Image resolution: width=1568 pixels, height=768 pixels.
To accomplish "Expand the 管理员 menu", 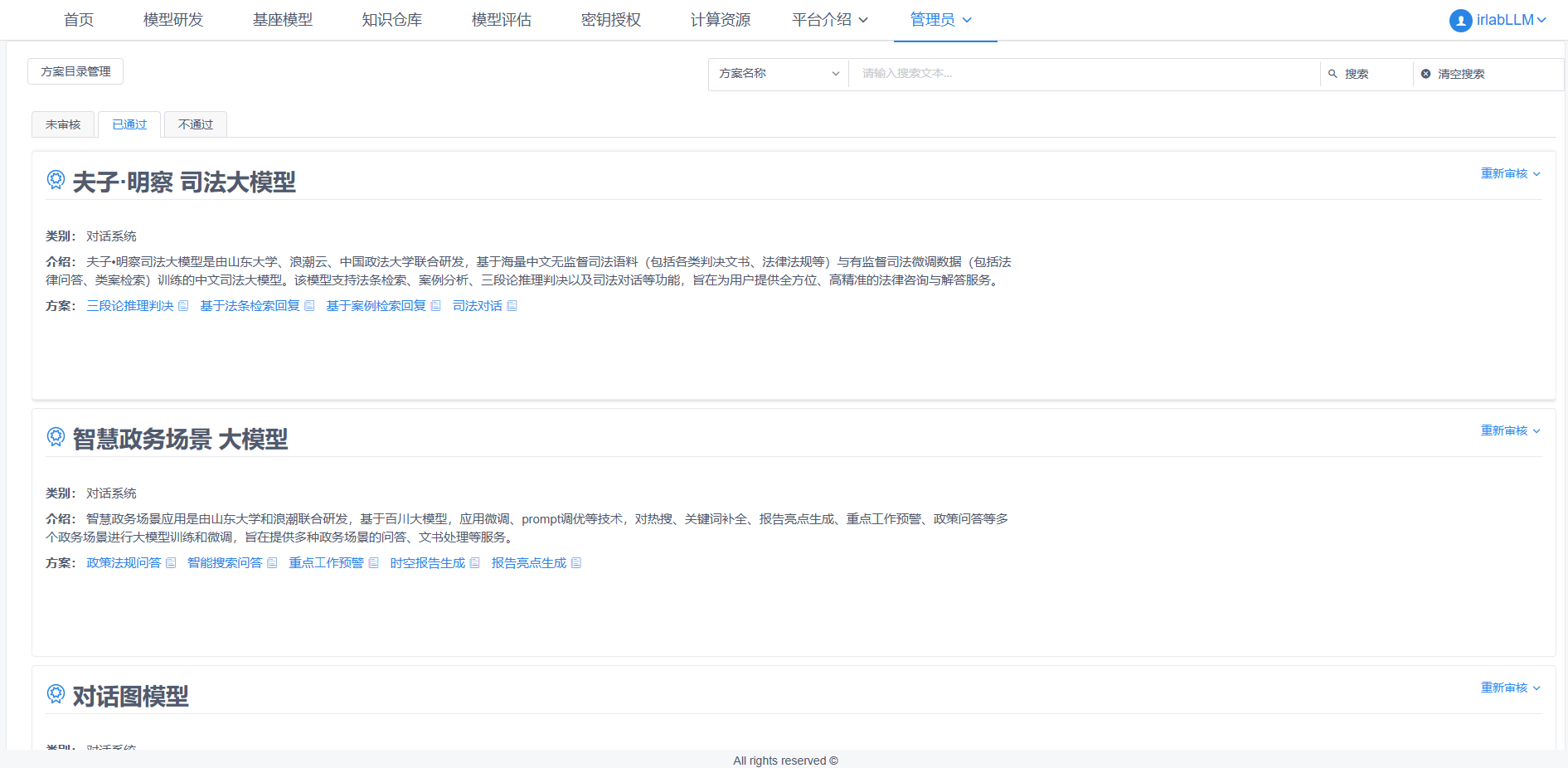I will point(941,20).
